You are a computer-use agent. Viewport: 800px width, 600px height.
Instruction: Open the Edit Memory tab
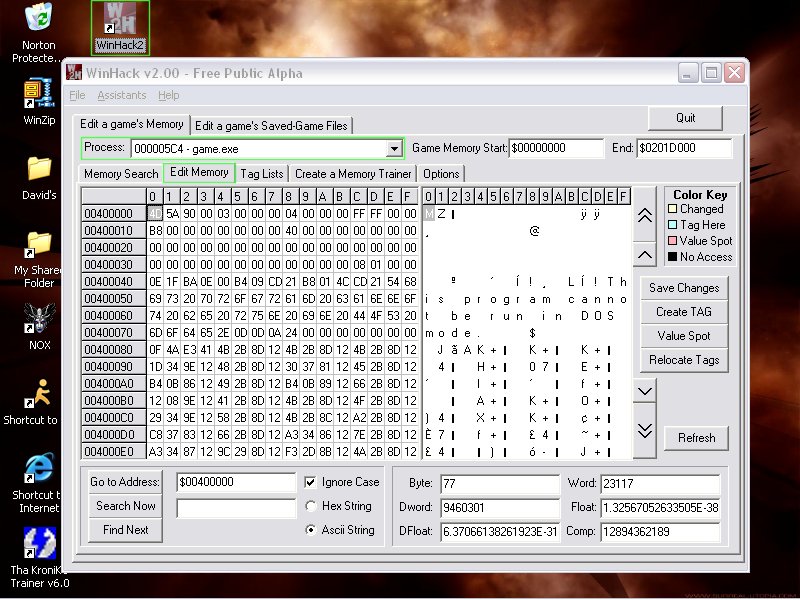199,172
